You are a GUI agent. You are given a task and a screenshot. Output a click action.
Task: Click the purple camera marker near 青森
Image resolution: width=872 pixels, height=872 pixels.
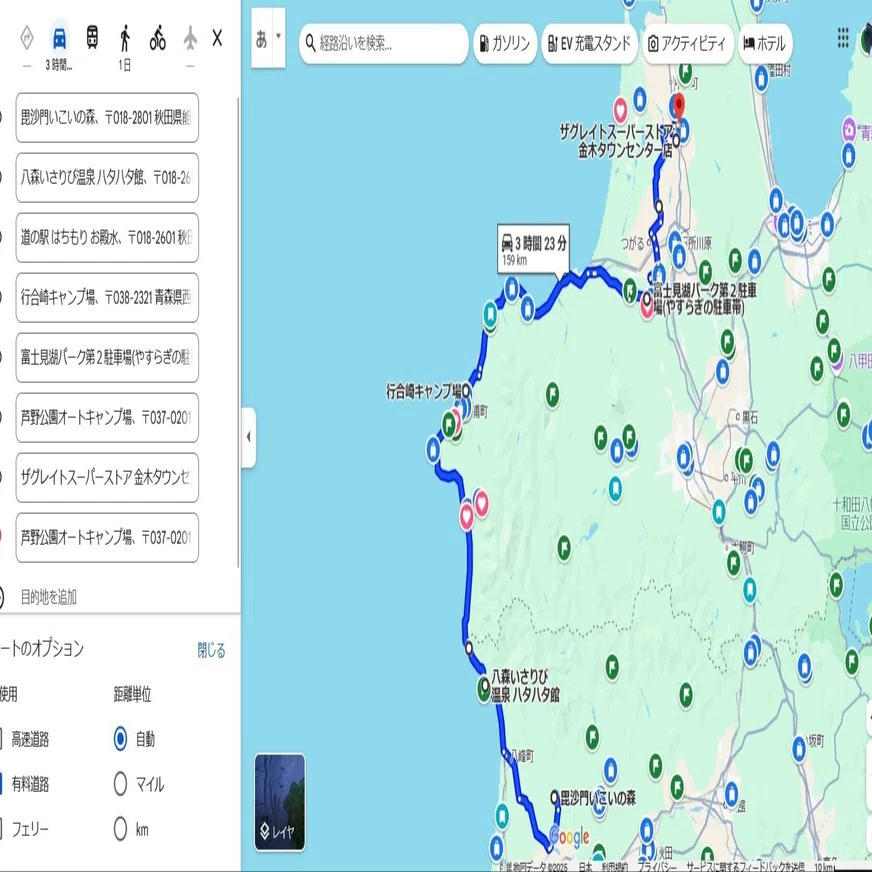(x=849, y=130)
